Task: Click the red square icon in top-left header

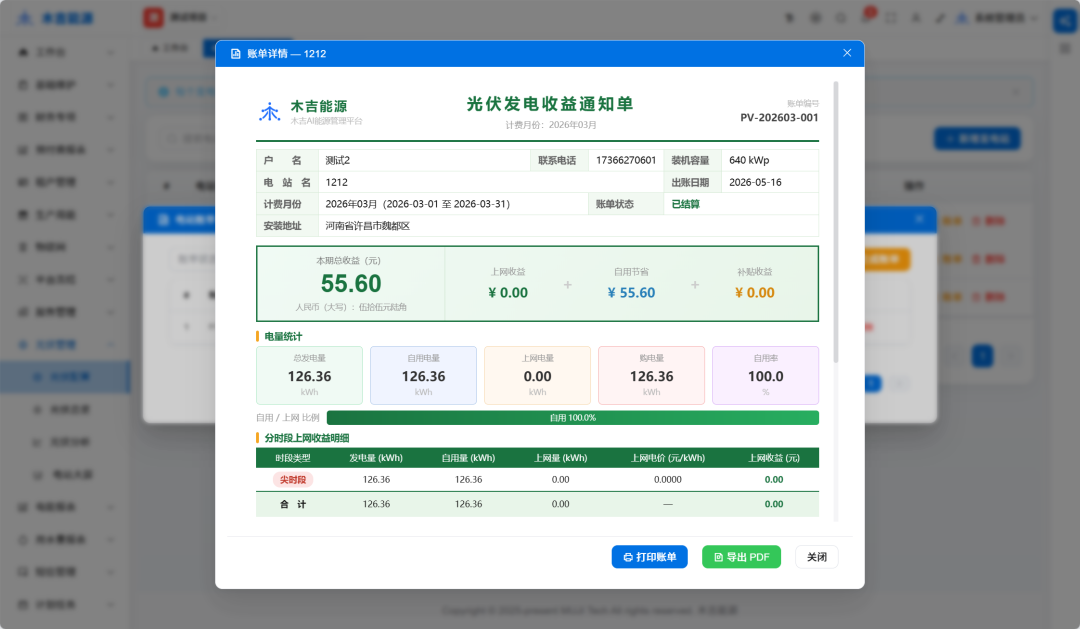Action: pos(154,17)
